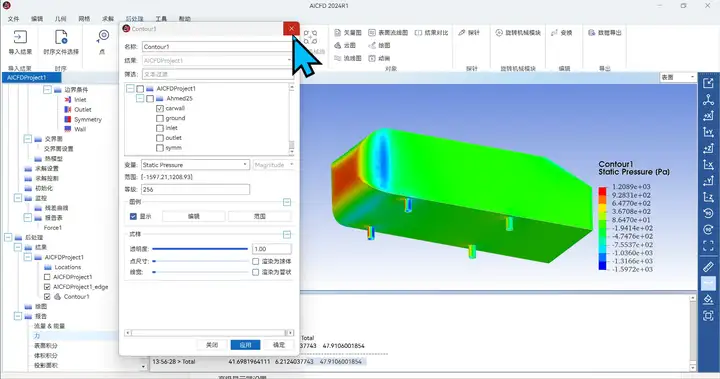This screenshot has width=720, height=379.
Task: Rotate view 90 degrees clockwise
Action: point(708,229)
